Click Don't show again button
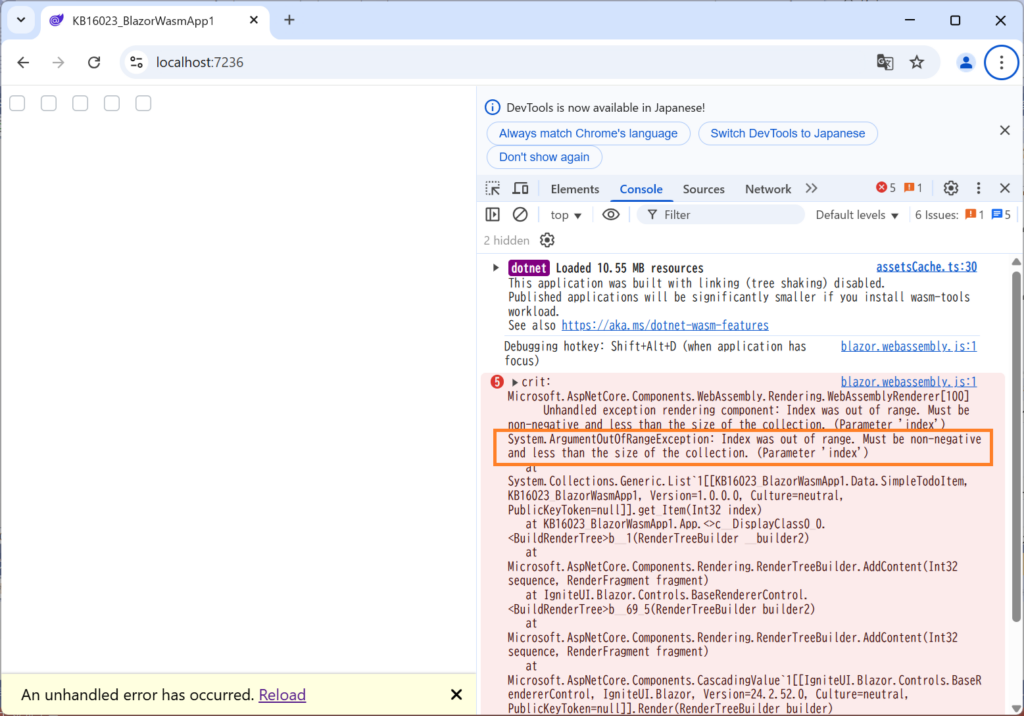The image size is (1024, 716). [544, 157]
